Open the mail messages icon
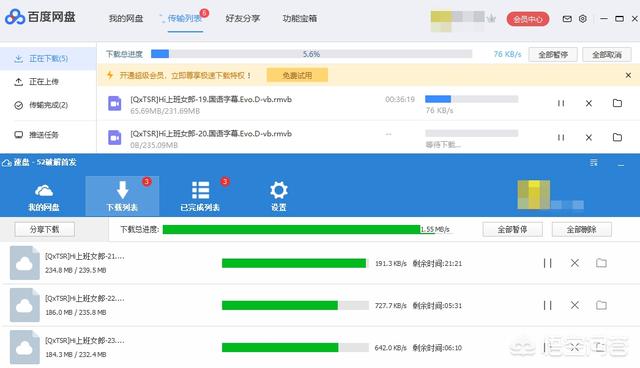Image resolution: width=640 pixels, height=368 pixels. (x=567, y=19)
